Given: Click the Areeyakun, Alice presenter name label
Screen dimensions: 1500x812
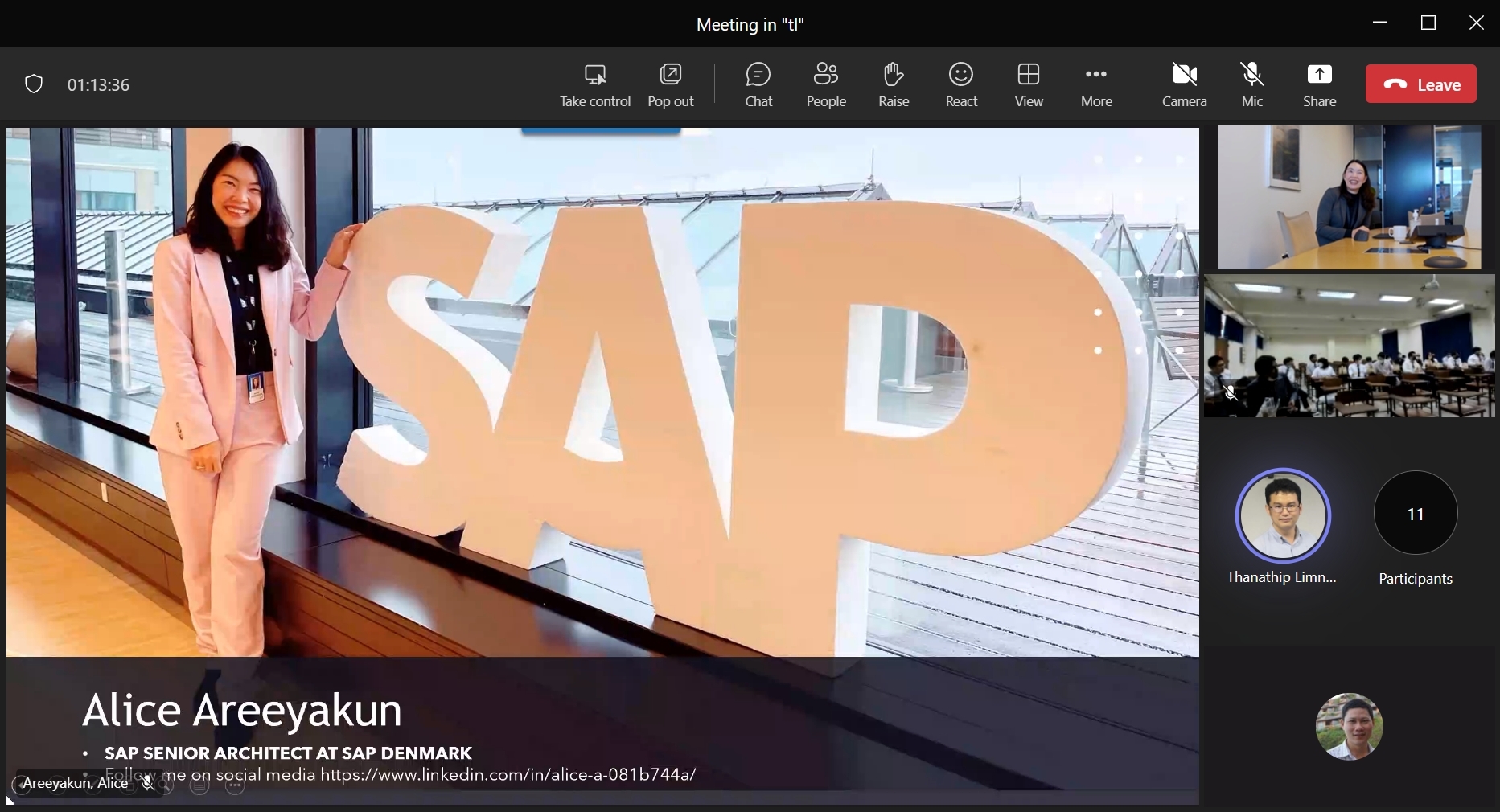Looking at the screenshot, I should (75, 783).
